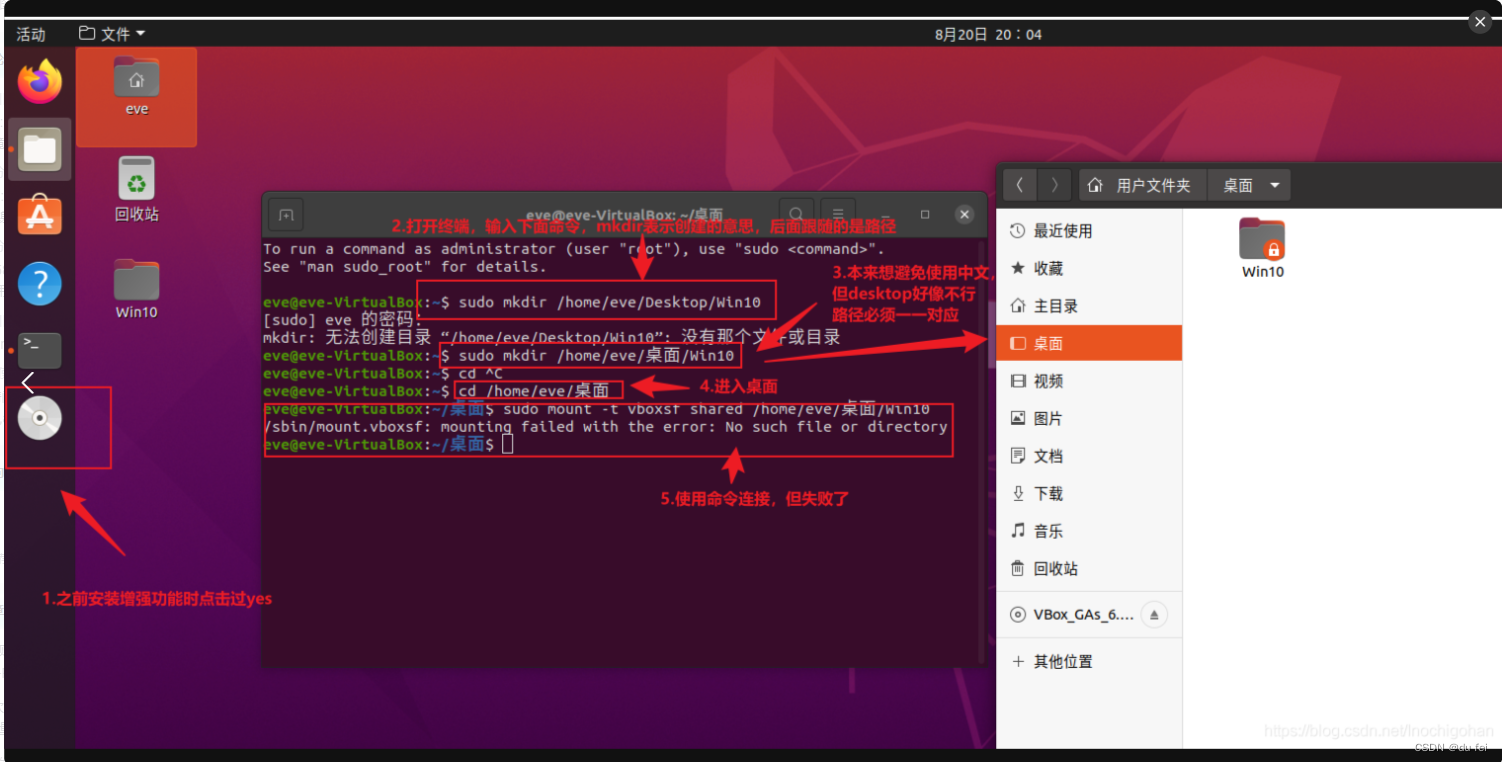Select 文档 in the Files sidebar

[1089, 456]
